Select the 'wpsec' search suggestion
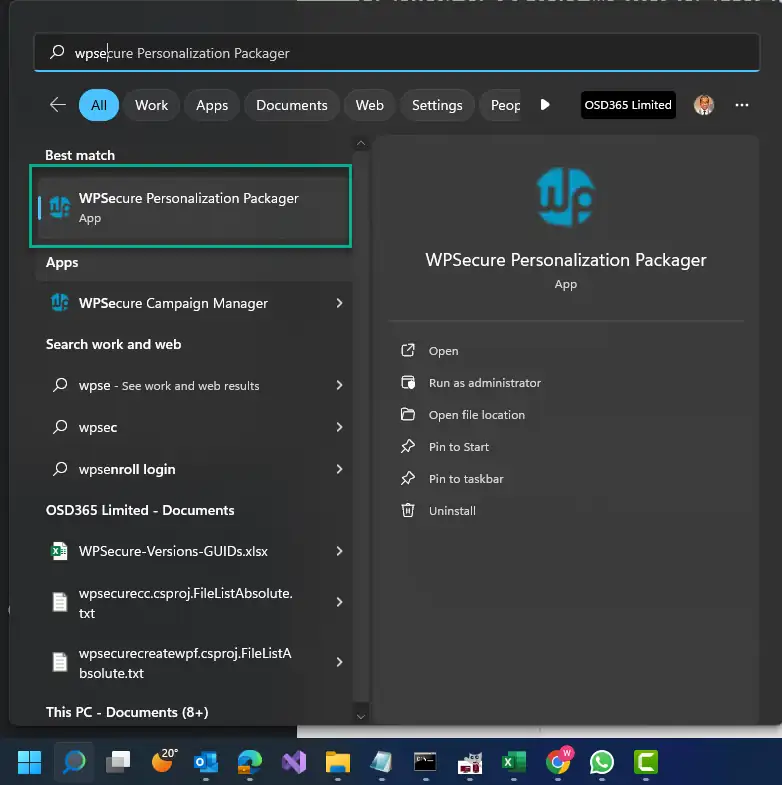This screenshot has width=782, height=785. 195,427
